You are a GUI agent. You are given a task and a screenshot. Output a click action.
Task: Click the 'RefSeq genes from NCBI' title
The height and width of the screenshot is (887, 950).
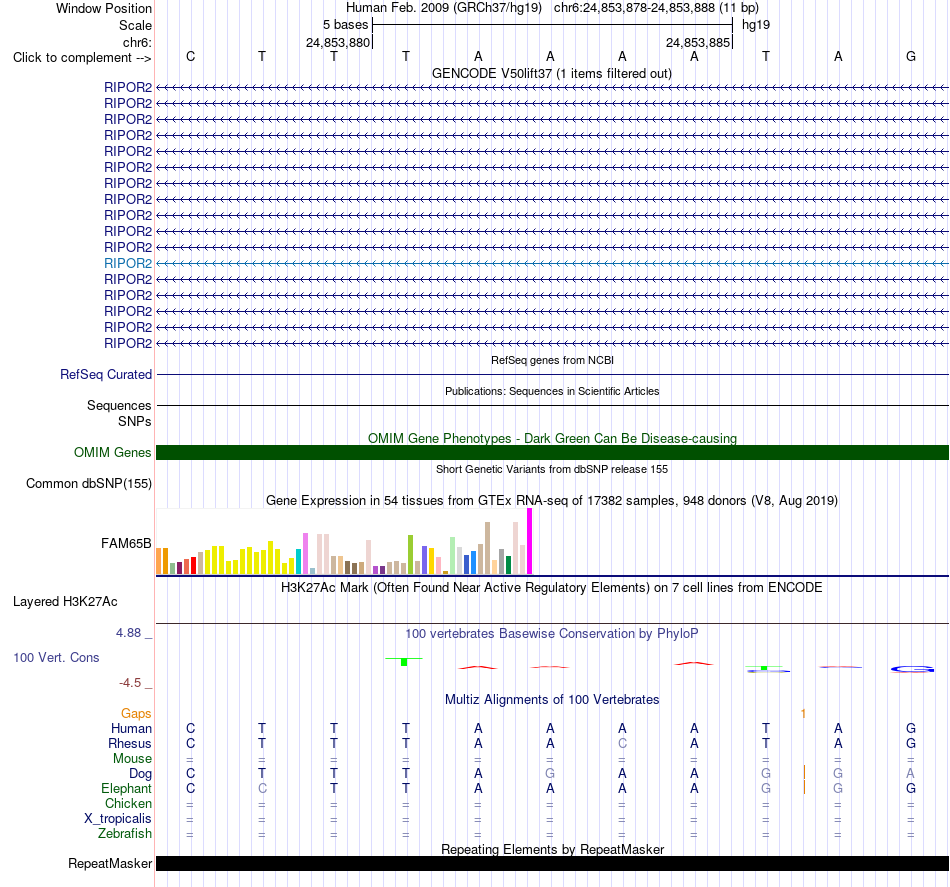click(552, 360)
